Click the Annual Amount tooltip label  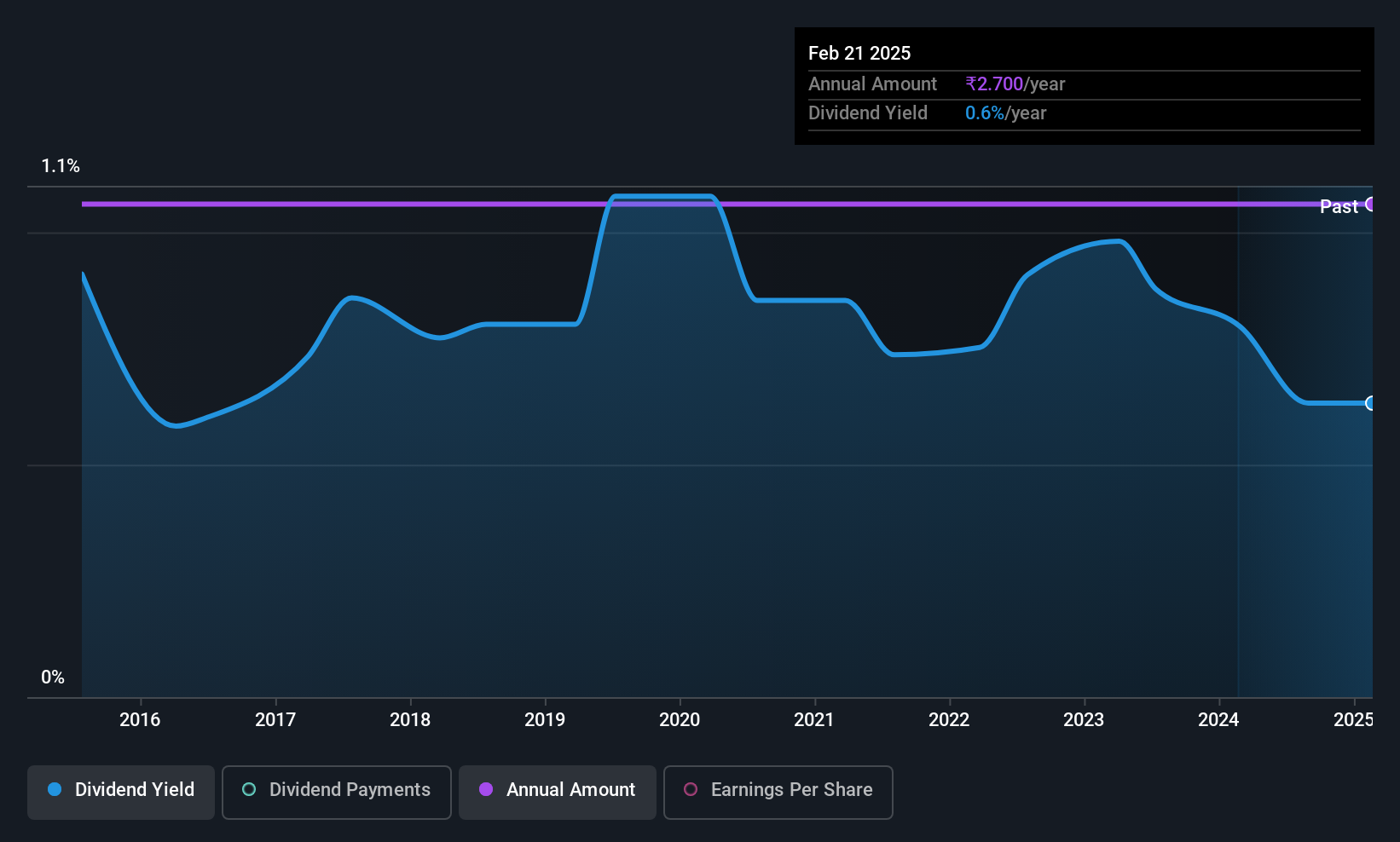tap(872, 84)
